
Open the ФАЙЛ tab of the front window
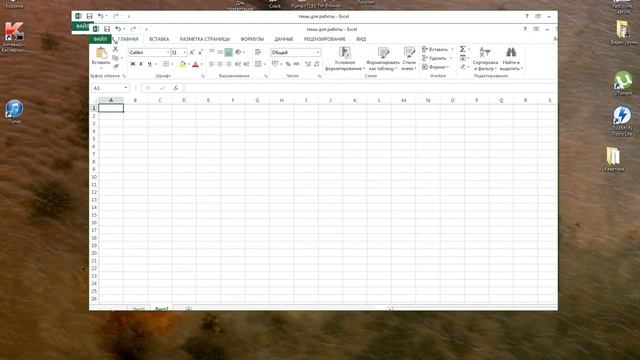pyautogui.click(x=100, y=39)
